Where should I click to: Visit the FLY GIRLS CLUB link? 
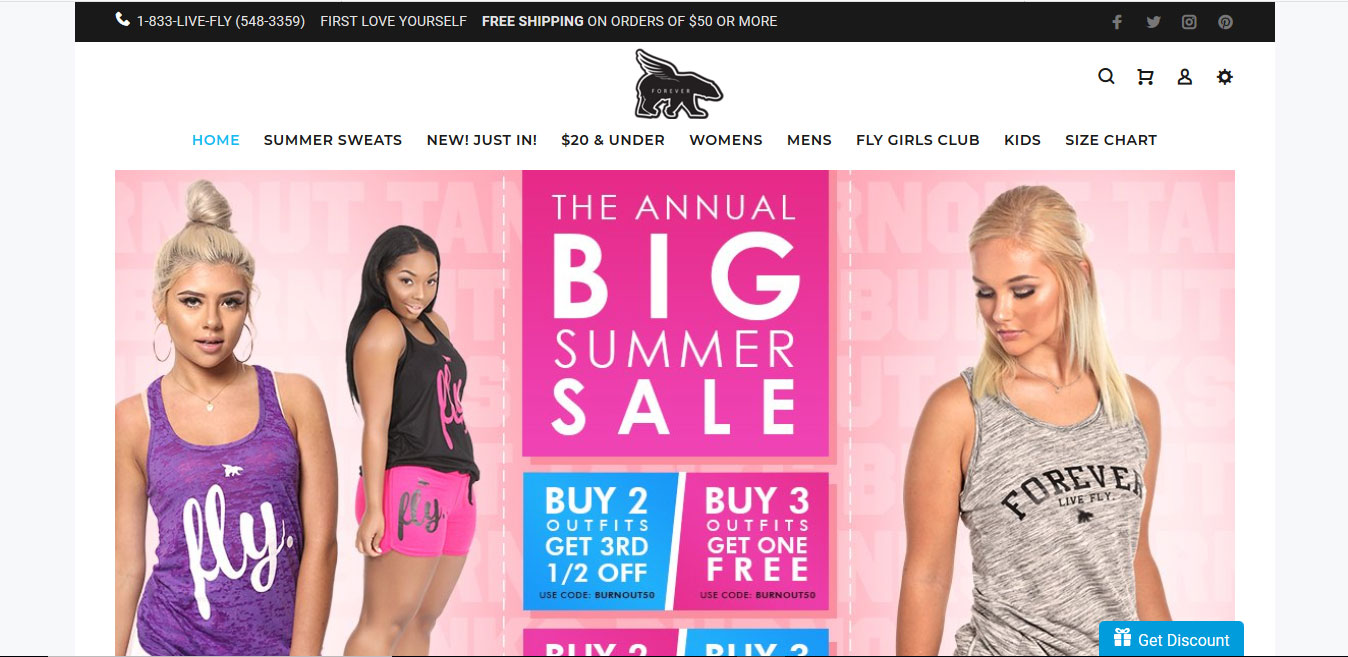pos(918,140)
